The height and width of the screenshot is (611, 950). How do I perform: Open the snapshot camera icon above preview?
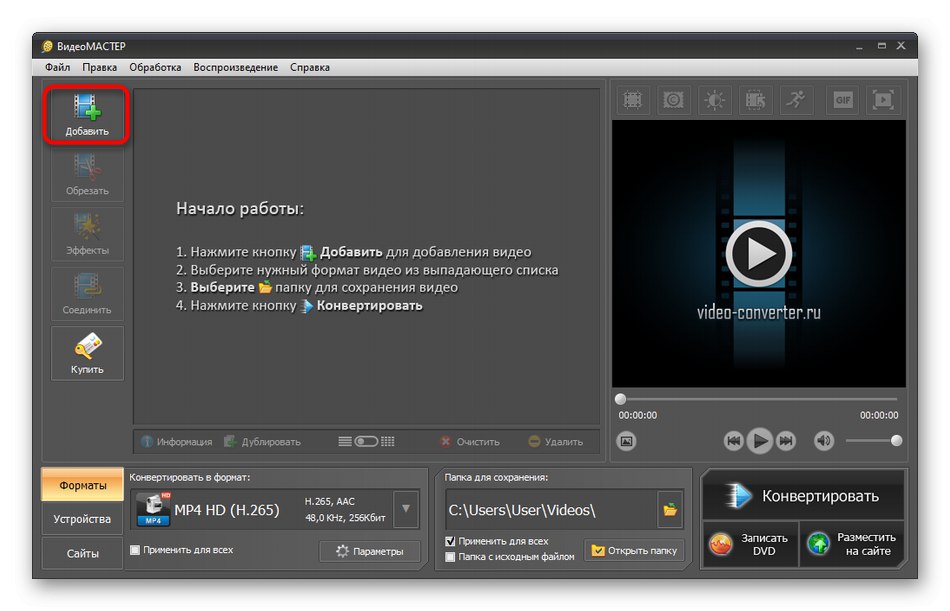(x=673, y=99)
